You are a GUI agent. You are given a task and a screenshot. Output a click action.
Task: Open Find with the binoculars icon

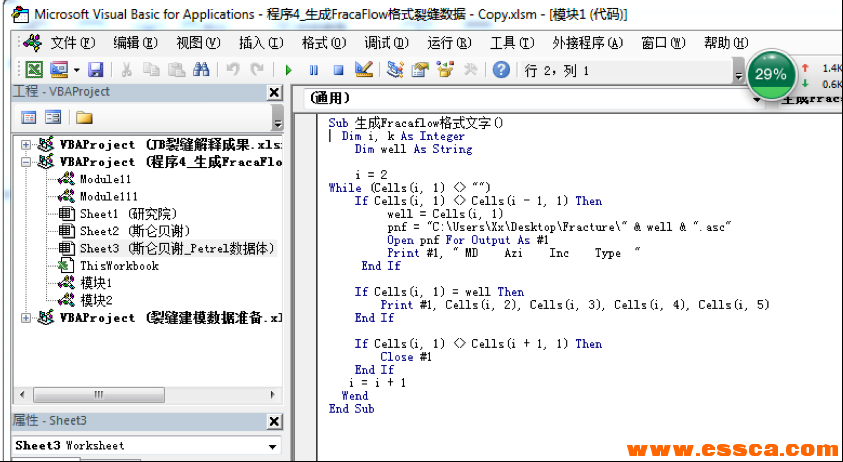click(201, 69)
